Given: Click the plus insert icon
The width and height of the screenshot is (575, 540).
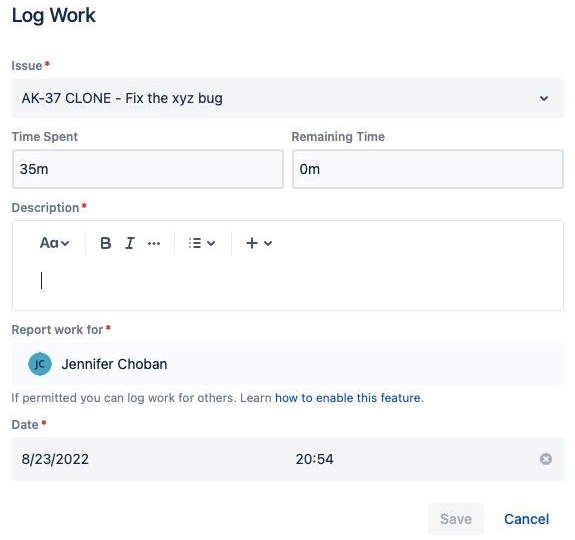Looking at the screenshot, I should tap(252, 243).
